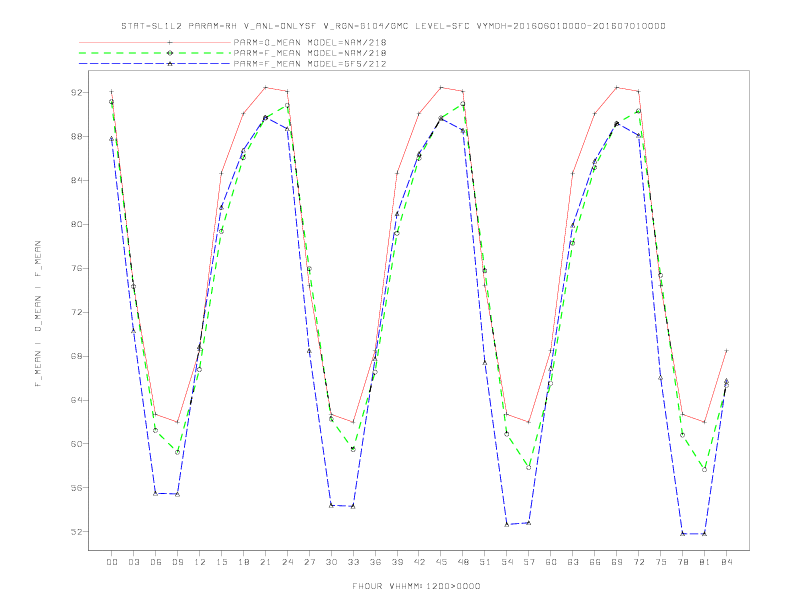The height and width of the screenshot is (612, 792).
Task: Click x-axis forecast hour label 45
Action: pyautogui.click(x=441, y=562)
